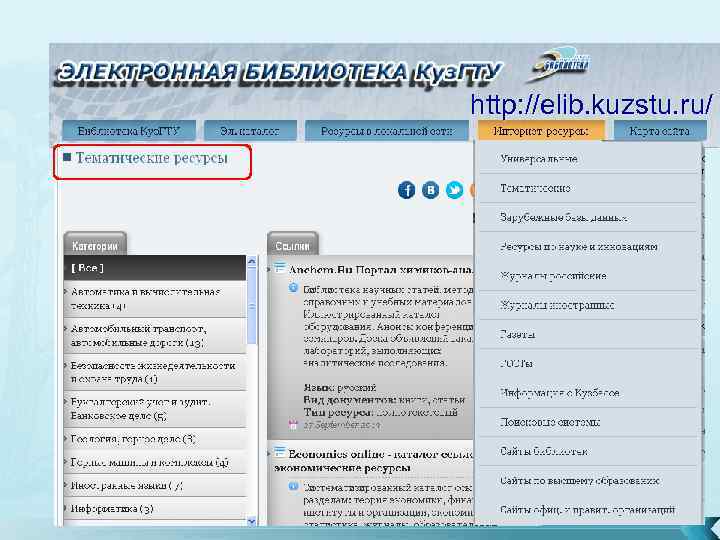The image size is (720, 540).
Task: Select the Ссылки tab
Action: point(292,244)
